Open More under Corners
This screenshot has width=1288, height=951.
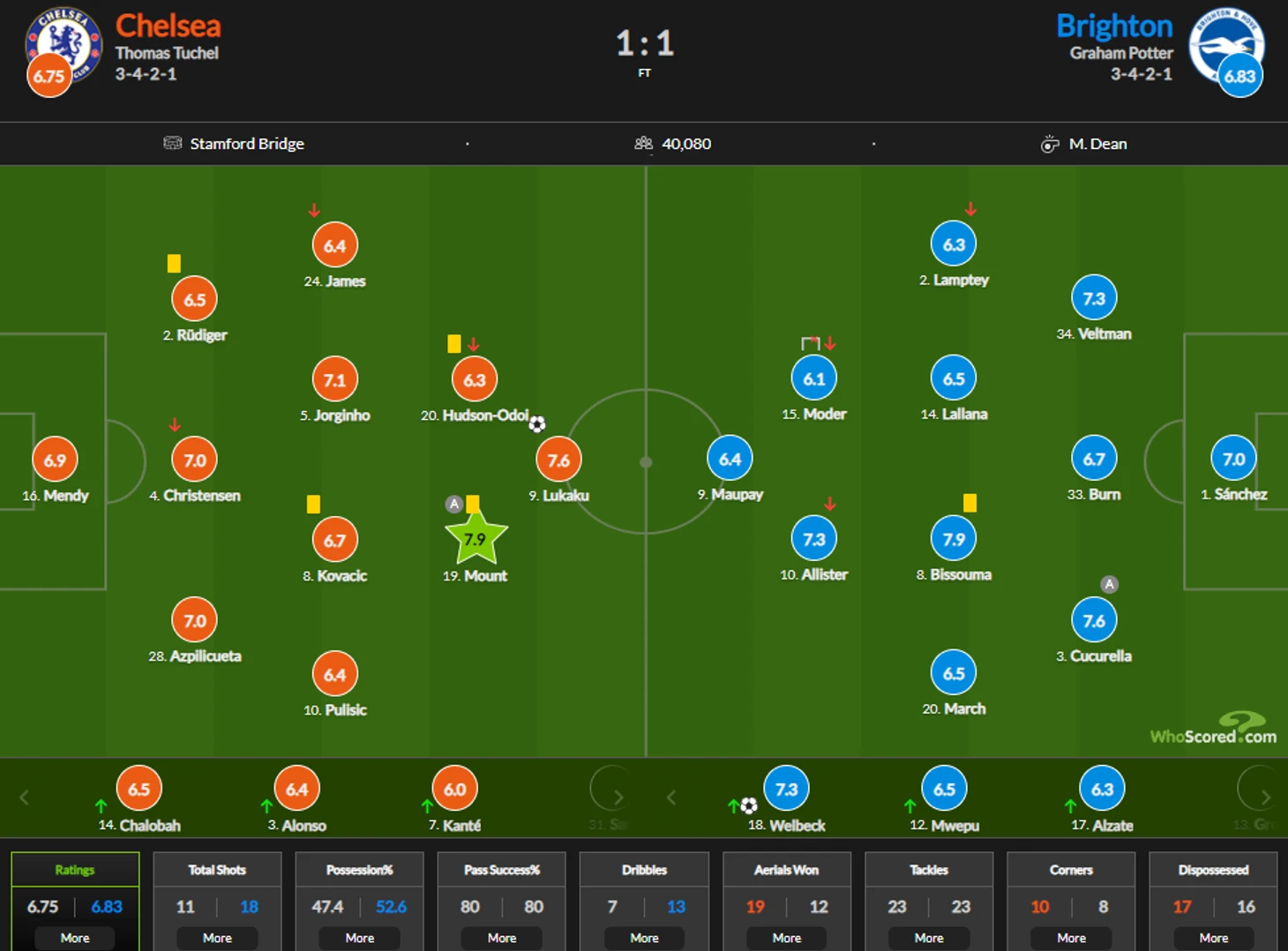coord(1071,938)
